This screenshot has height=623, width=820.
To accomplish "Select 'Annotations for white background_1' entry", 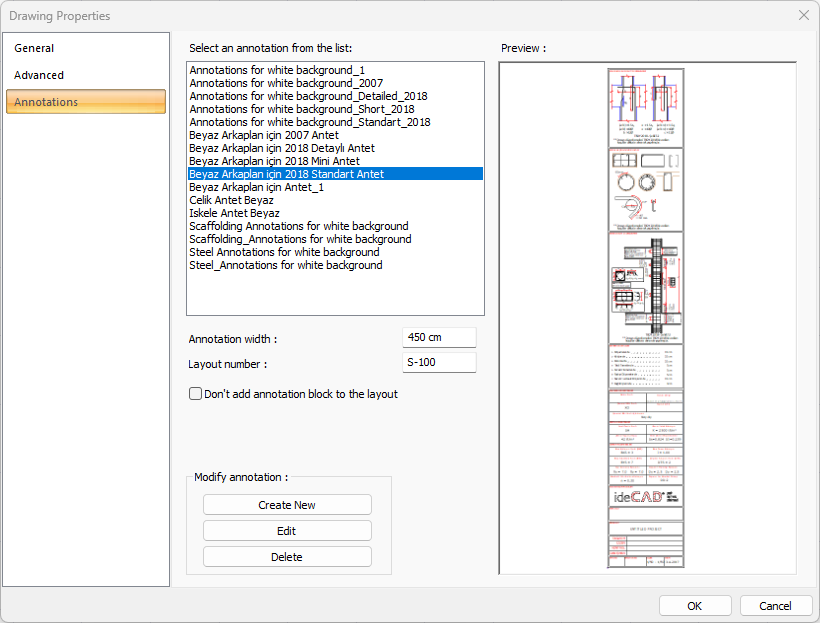I will point(277,70).
